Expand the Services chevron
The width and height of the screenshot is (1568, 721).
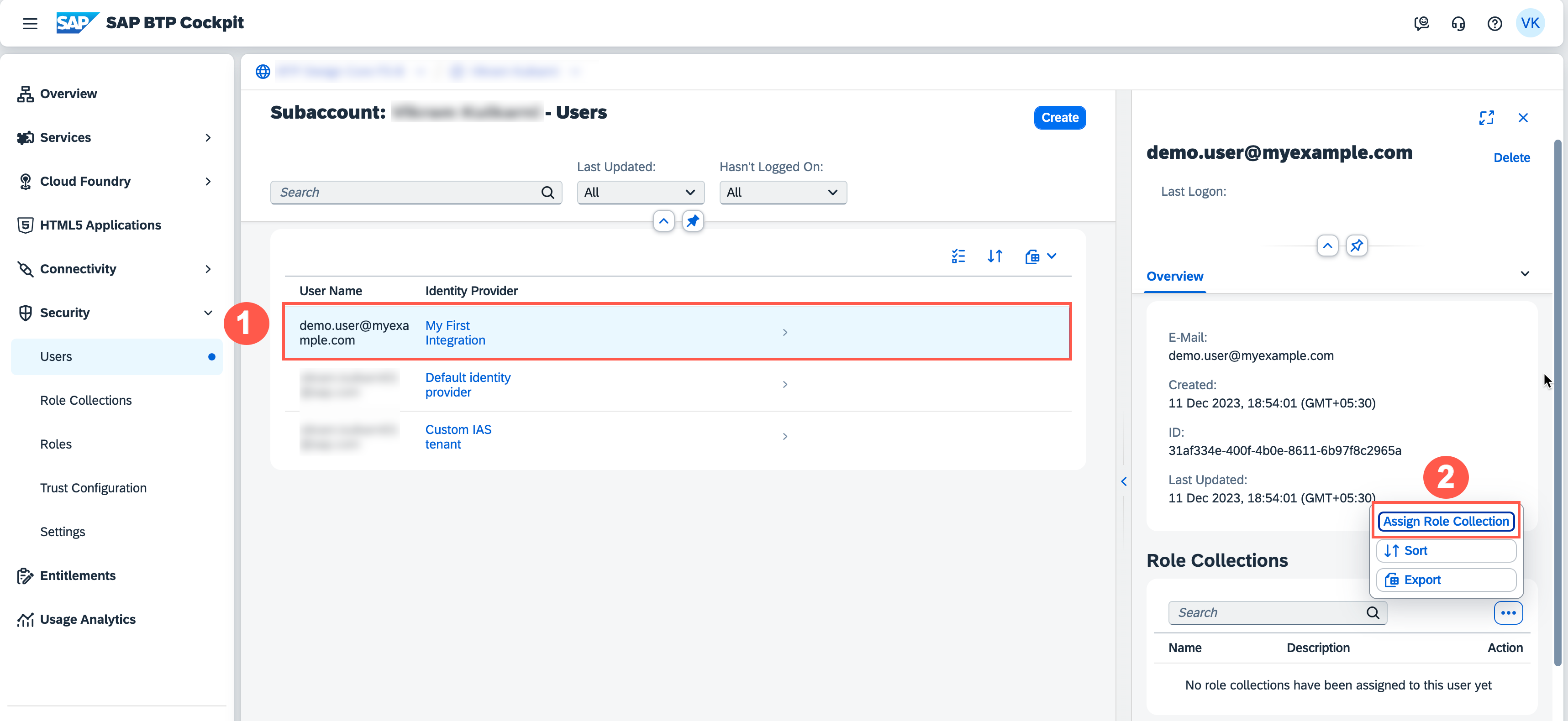208,137
